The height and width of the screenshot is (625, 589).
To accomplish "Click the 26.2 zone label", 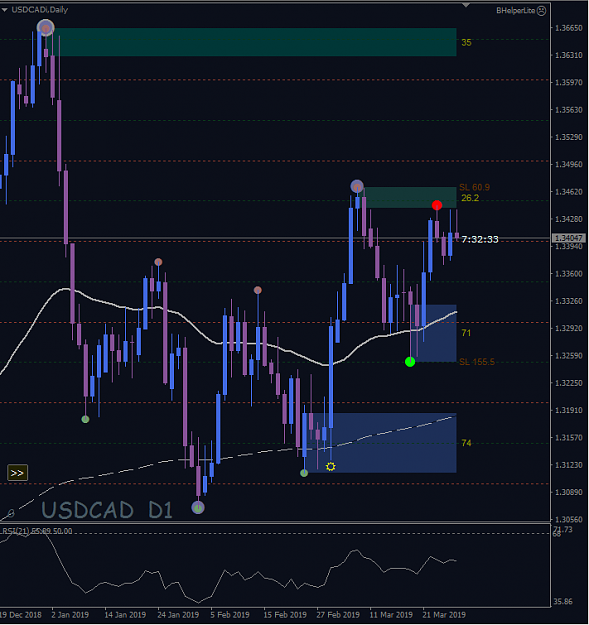I will (x=470, y=198).
